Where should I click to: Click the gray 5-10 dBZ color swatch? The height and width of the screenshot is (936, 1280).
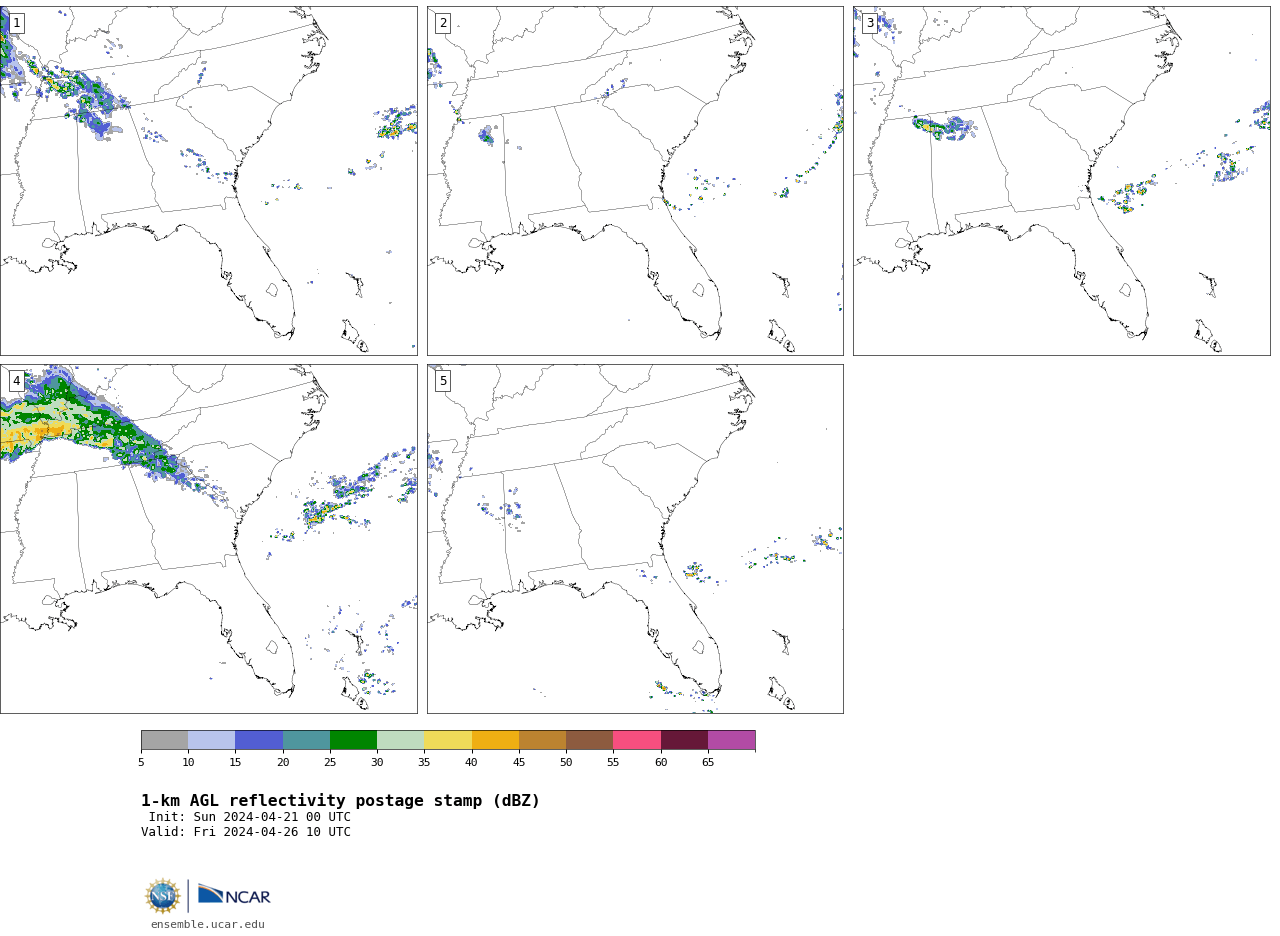(x=164, y=740)
